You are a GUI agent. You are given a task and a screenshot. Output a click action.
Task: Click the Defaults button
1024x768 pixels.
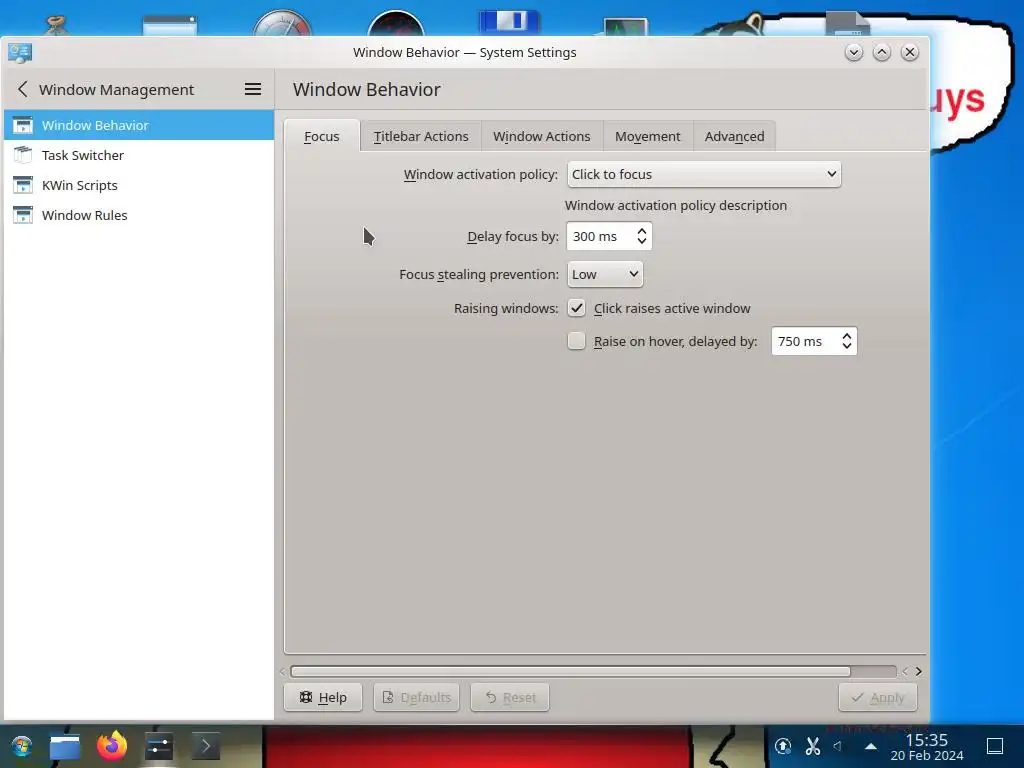coord(416,697)
